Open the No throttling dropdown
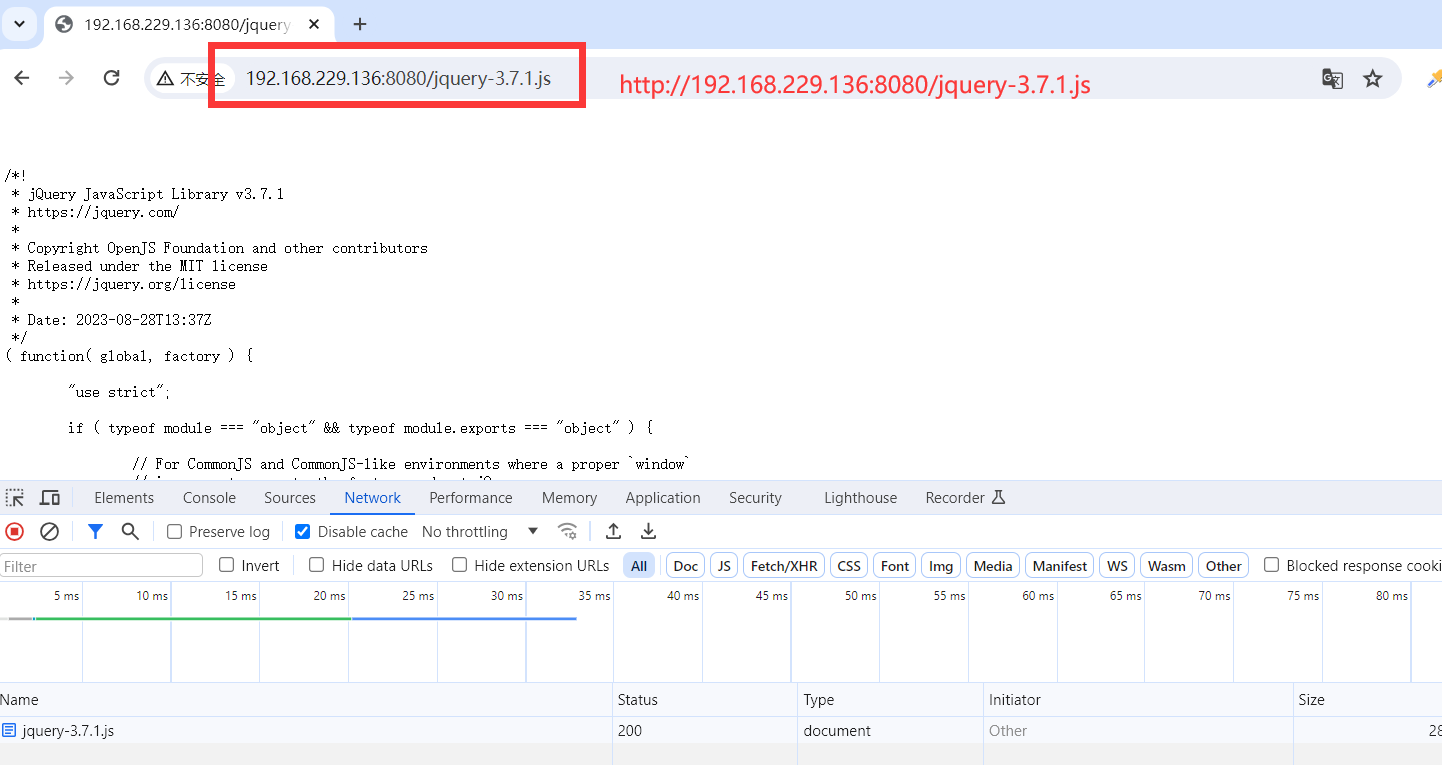 click(480, 532)
